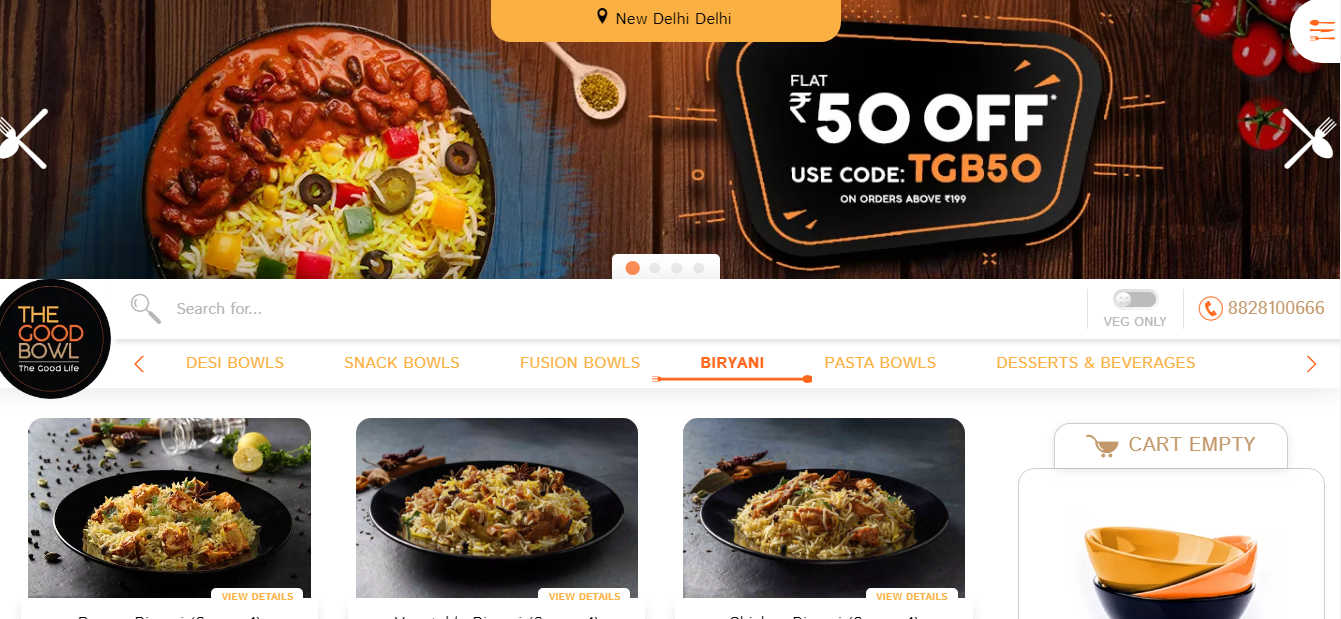This screenshot has height=619, width=1341.
Task: Open the filter menu icon at top right
Action: pyautogui.click(x=1321, y=31)
